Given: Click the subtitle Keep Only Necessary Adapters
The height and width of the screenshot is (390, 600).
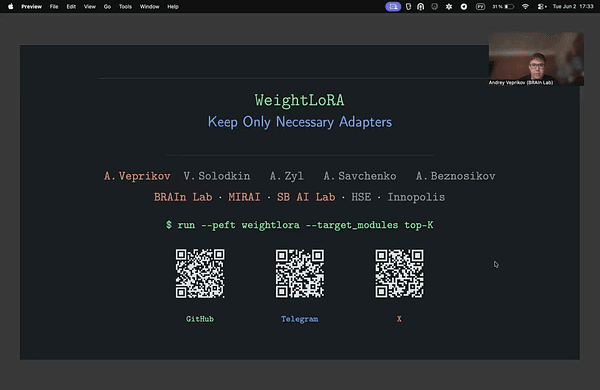Looking at the screenshot, I should coord(300,122).
